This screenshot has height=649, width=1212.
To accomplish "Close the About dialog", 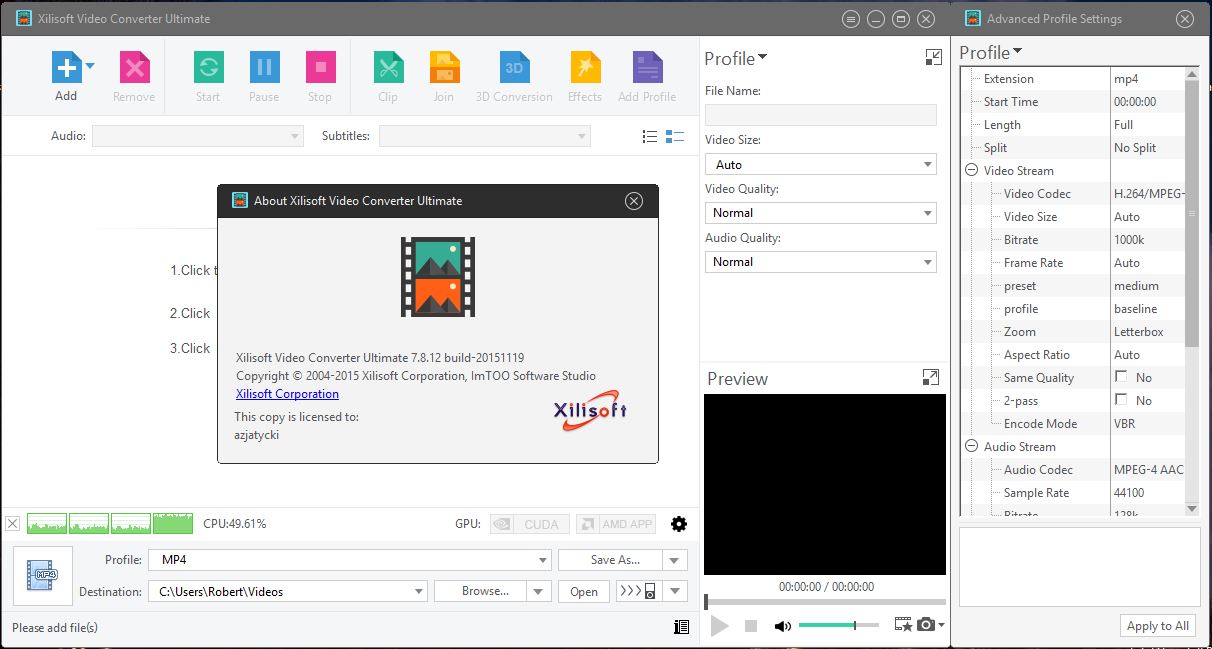I will [x=634, y=201].
